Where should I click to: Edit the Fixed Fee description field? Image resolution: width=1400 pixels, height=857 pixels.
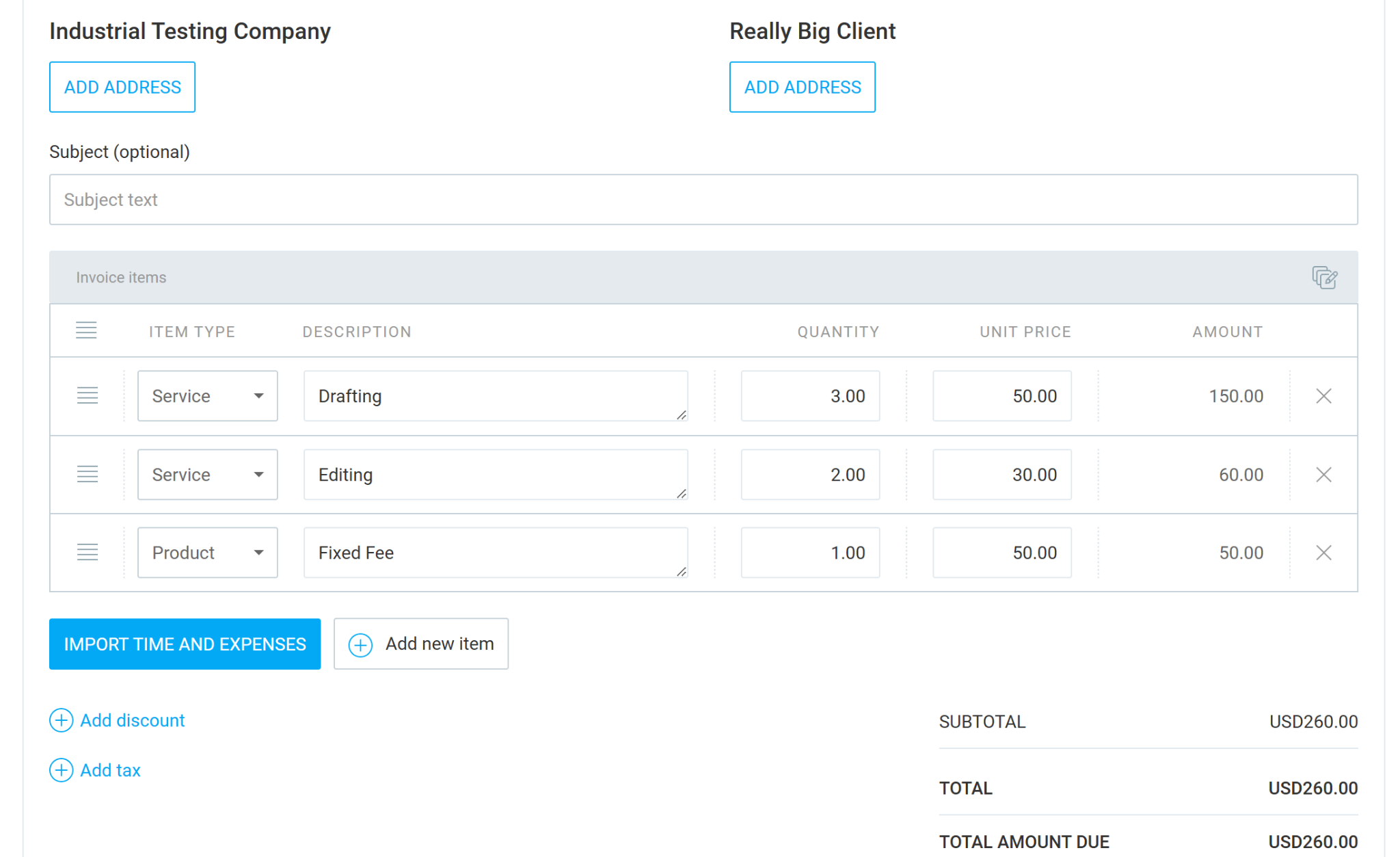496,553
